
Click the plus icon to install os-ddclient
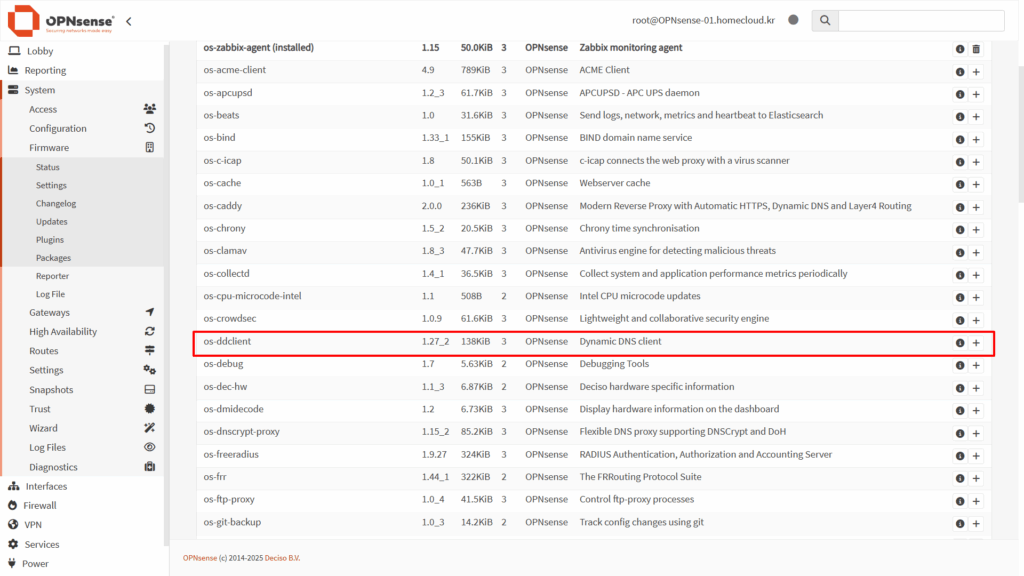(976, 343)
